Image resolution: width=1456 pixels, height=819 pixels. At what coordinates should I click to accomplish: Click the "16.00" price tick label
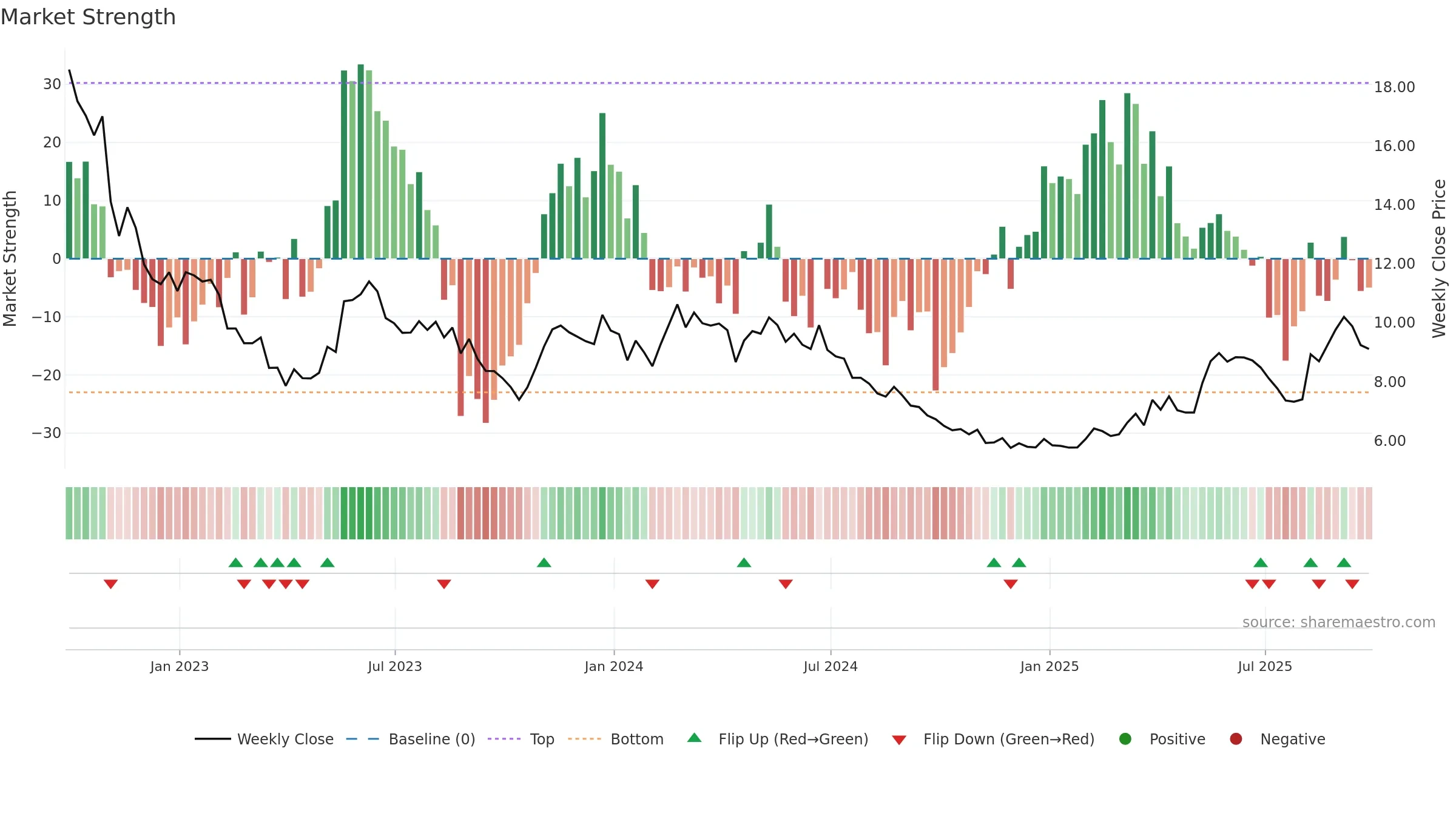click(1394, 146)
